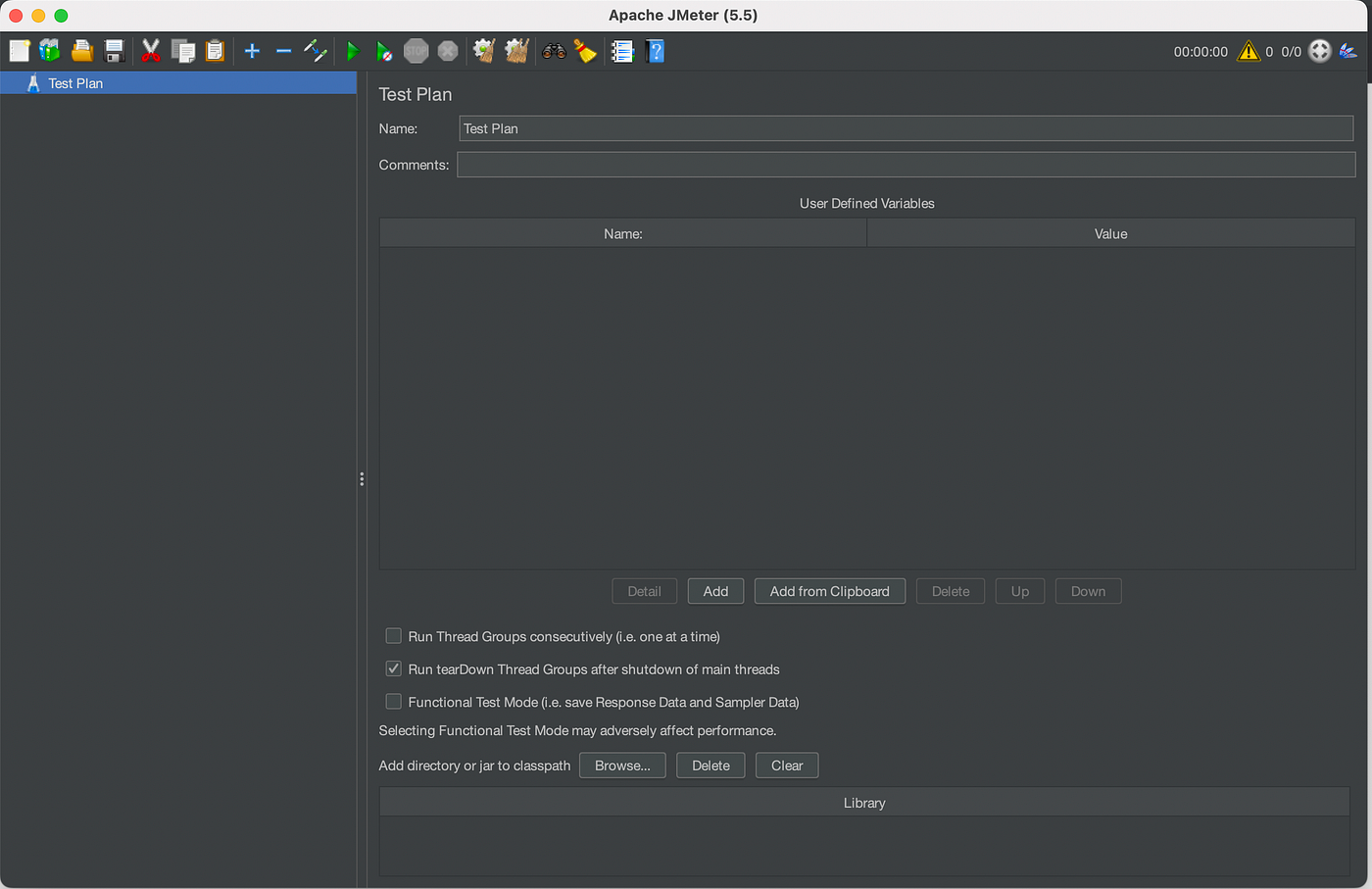This screenshot has height=889, width=1372.
Task: Enable Run Thread Groups consecutively
Action: click(393, 635)
